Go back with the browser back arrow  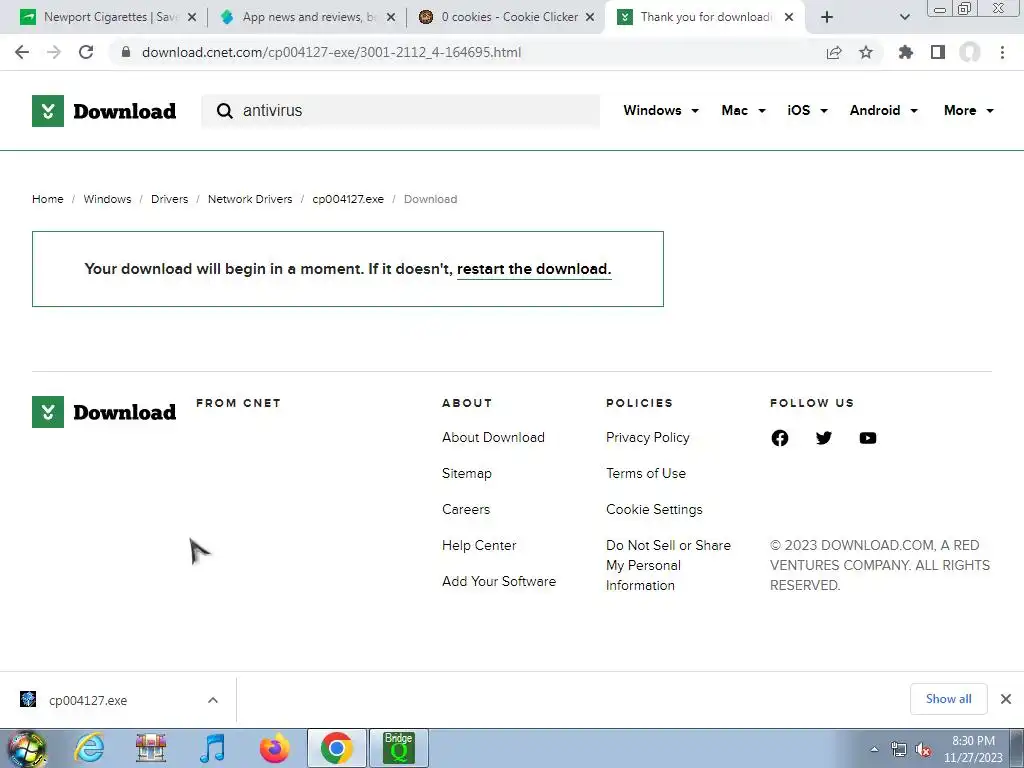[22, 52]
